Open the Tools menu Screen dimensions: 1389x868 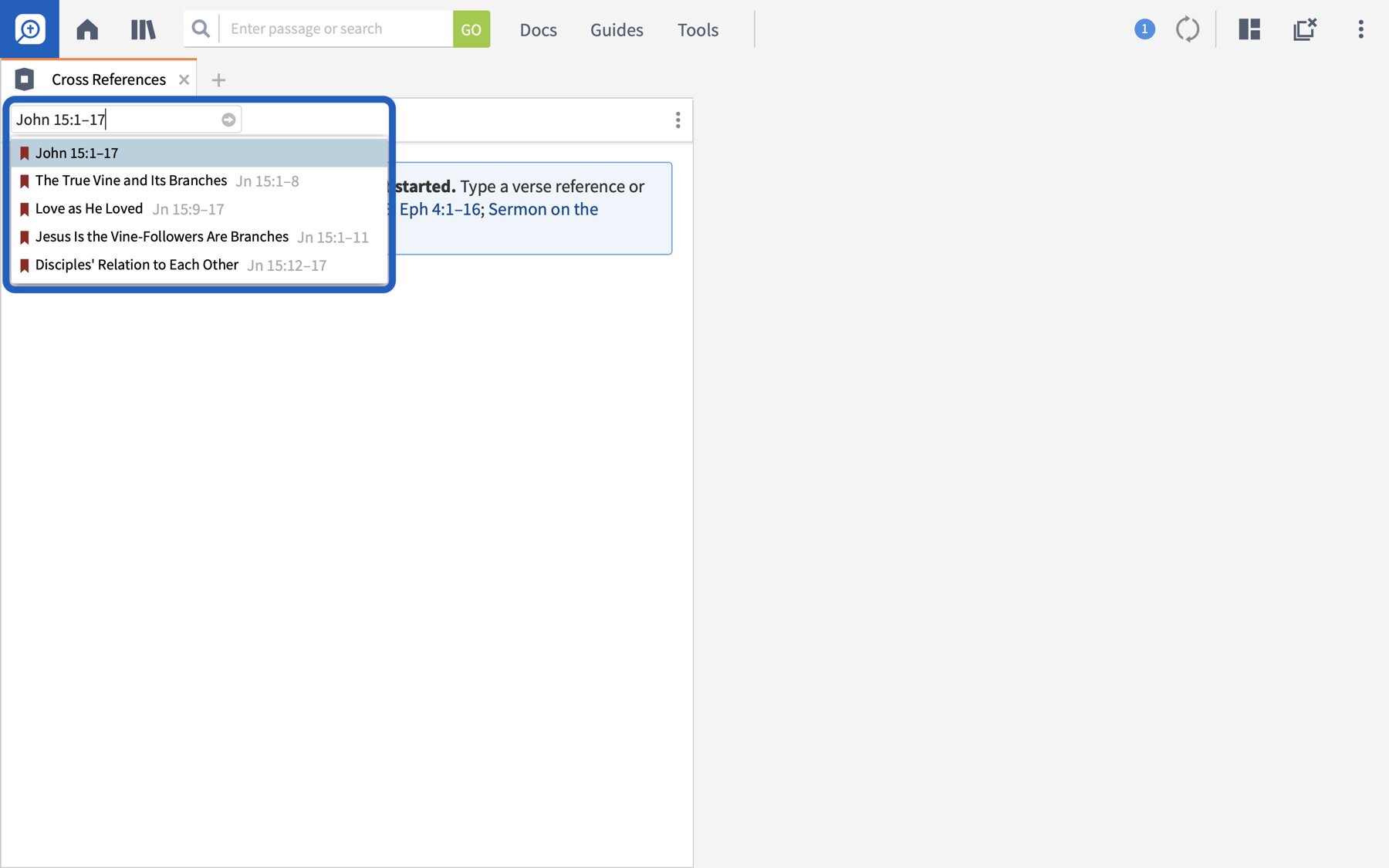click(697, 30)
